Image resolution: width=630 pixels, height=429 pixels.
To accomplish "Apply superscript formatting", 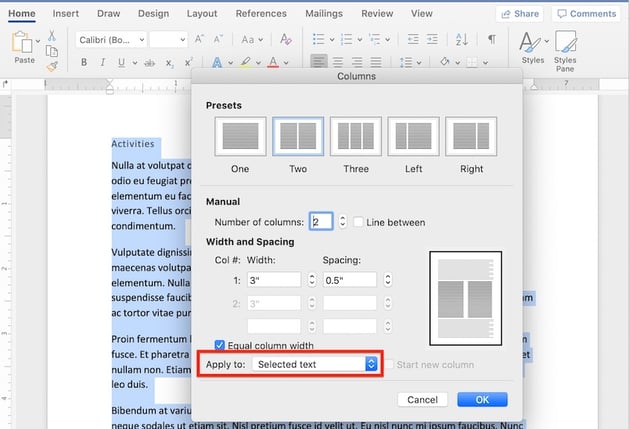I will 188,62.
